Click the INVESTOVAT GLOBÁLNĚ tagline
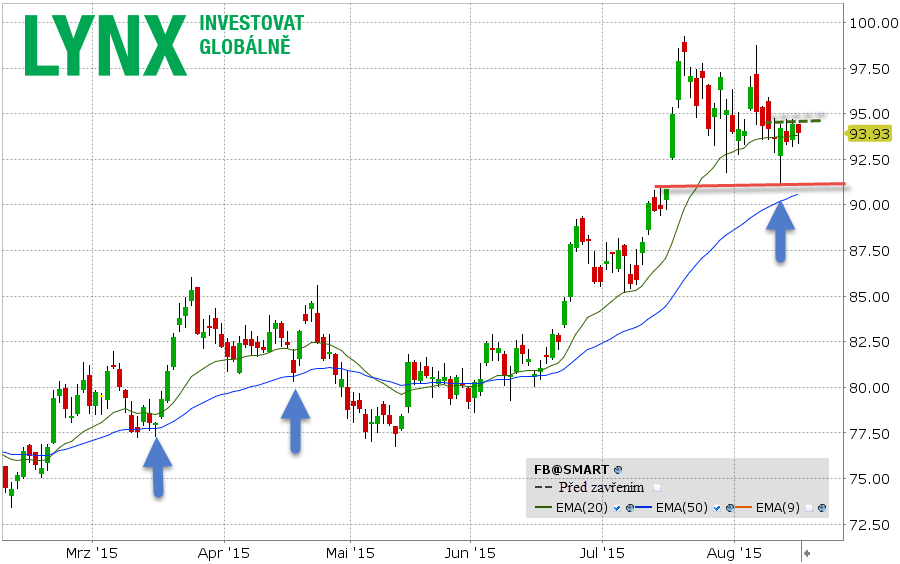900x564 pixels. 251,34
